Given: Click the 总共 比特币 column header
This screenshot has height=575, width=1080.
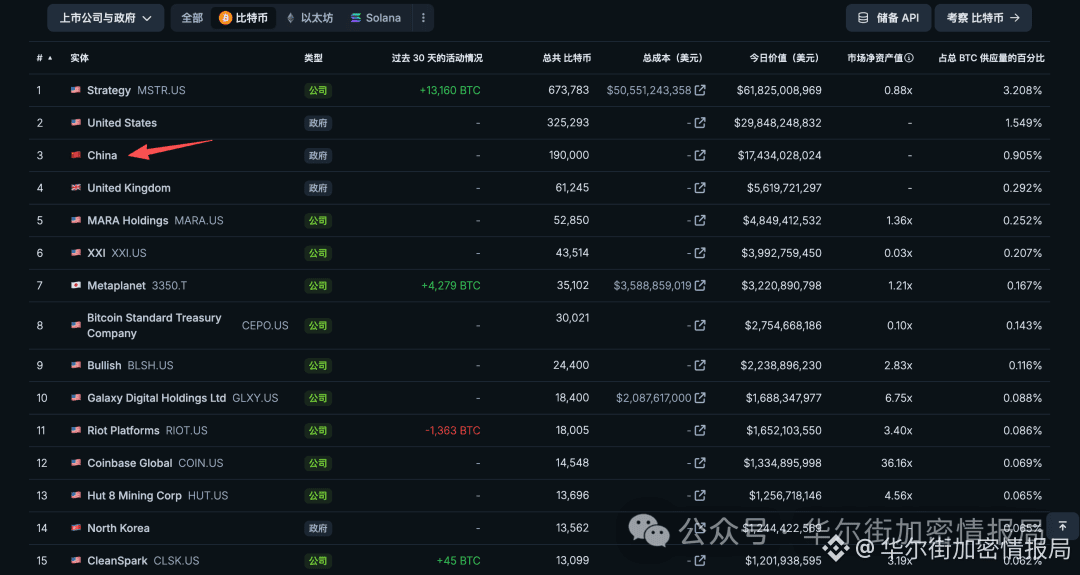Looking at the screenshot, I should [x=566, y=58].
